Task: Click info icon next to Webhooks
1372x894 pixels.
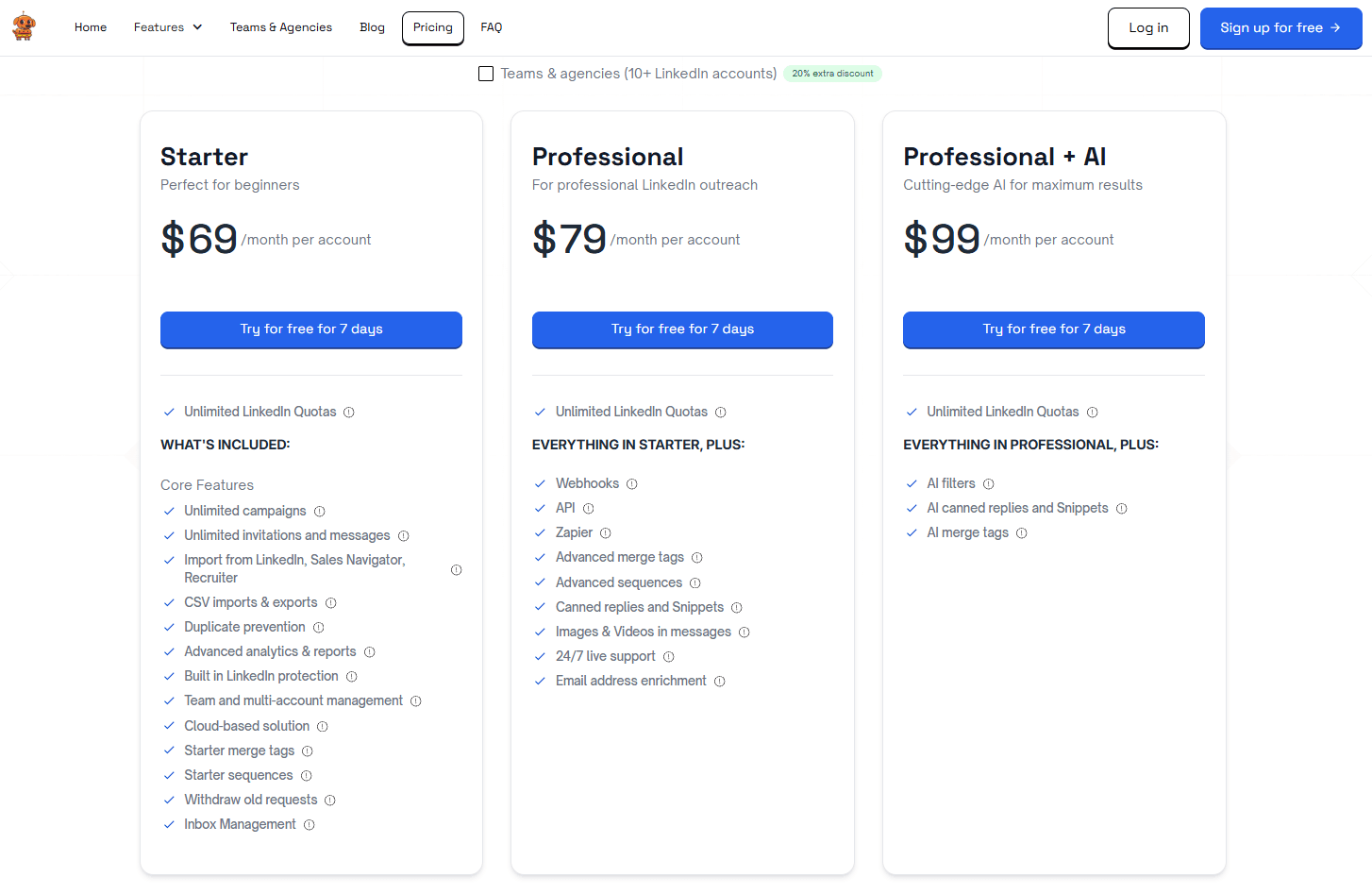Action: click(x=632, y=484)
